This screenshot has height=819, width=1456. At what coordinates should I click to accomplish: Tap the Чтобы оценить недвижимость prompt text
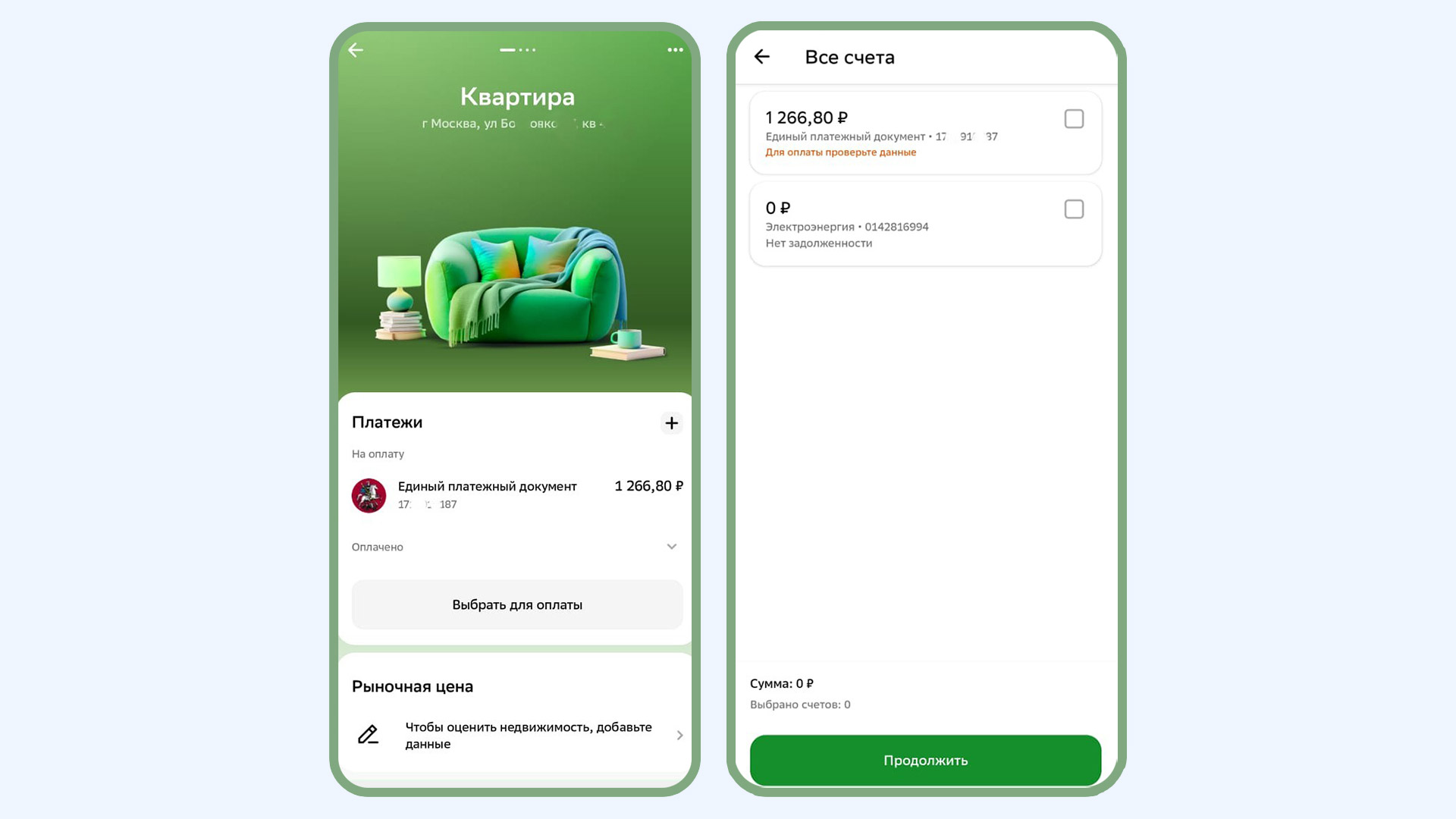coord(529,735)
